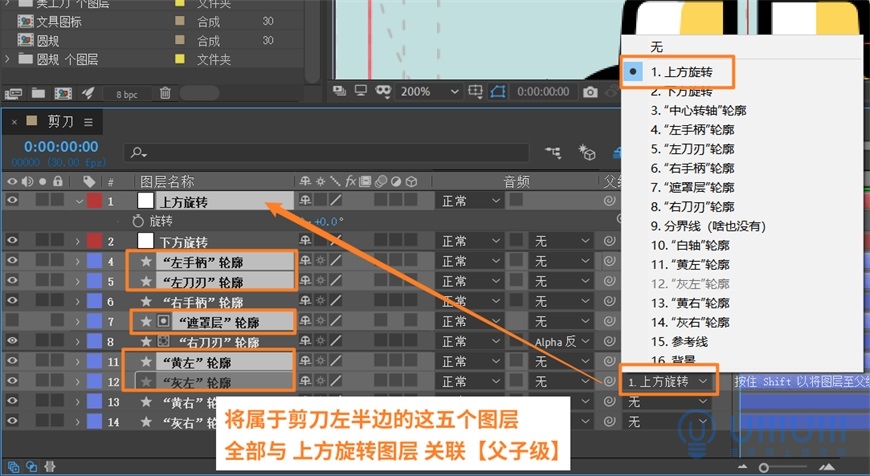Toggle the Draft 3D icon in timeline

pos(586,152)
